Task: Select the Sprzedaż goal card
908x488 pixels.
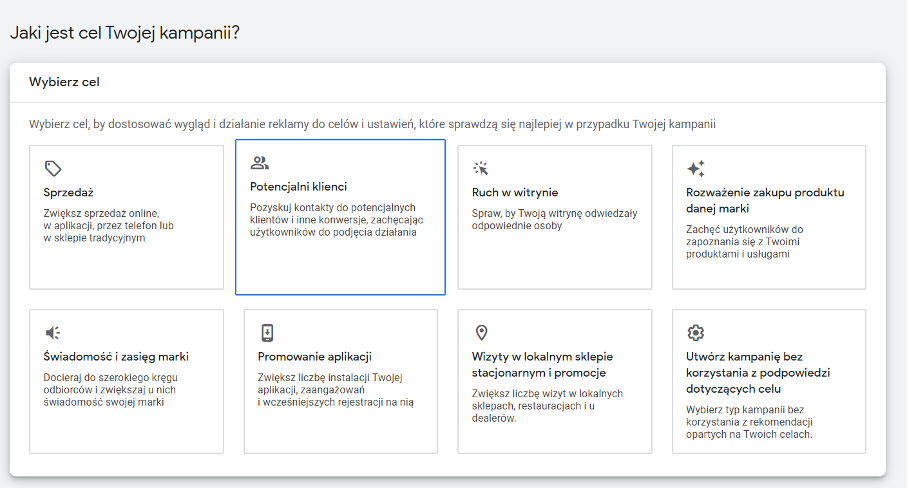Action: [x=126, y=217]
